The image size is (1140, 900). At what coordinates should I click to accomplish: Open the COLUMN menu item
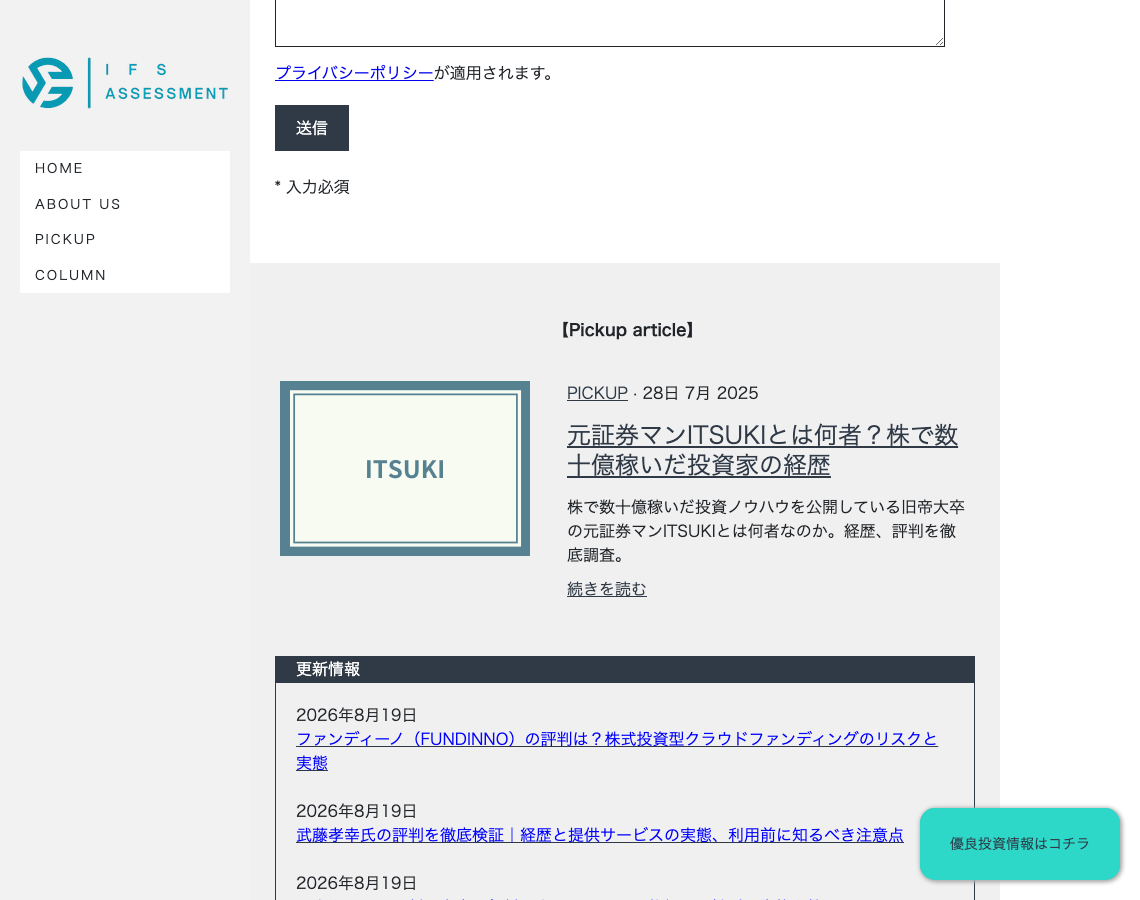click(x=71, y=276)
